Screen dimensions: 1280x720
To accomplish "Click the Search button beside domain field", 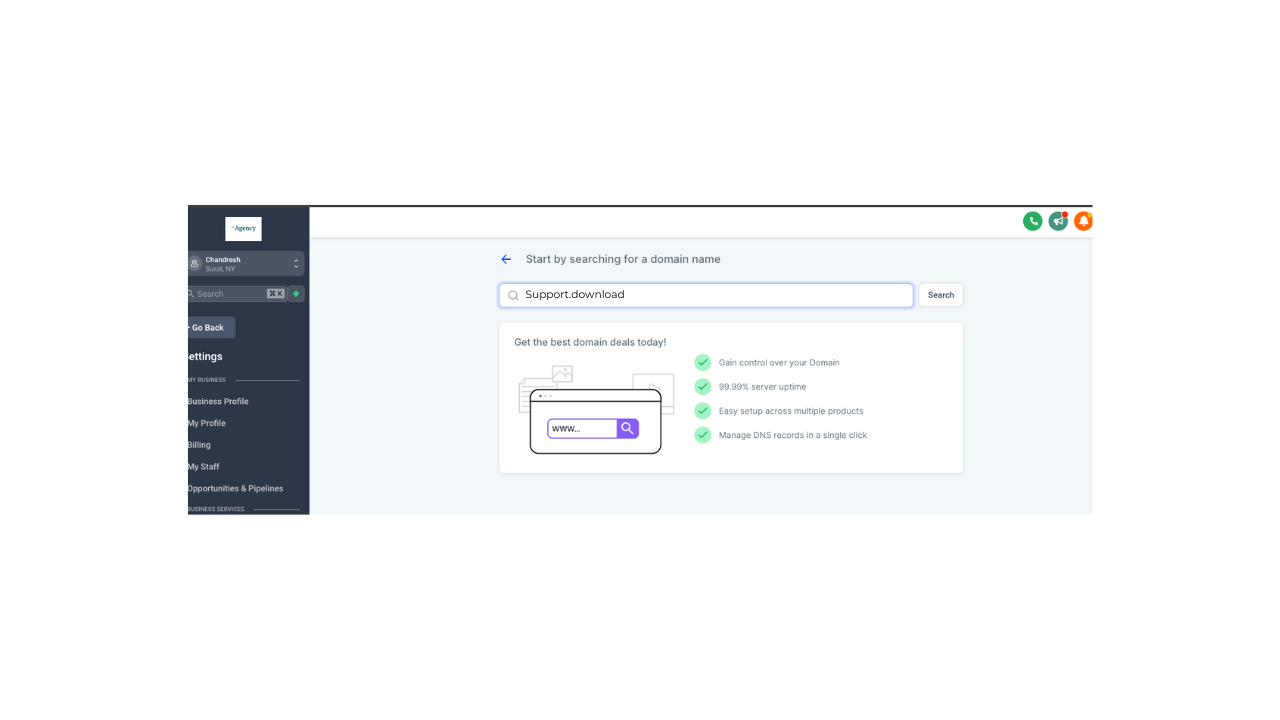I will (941, 295).
